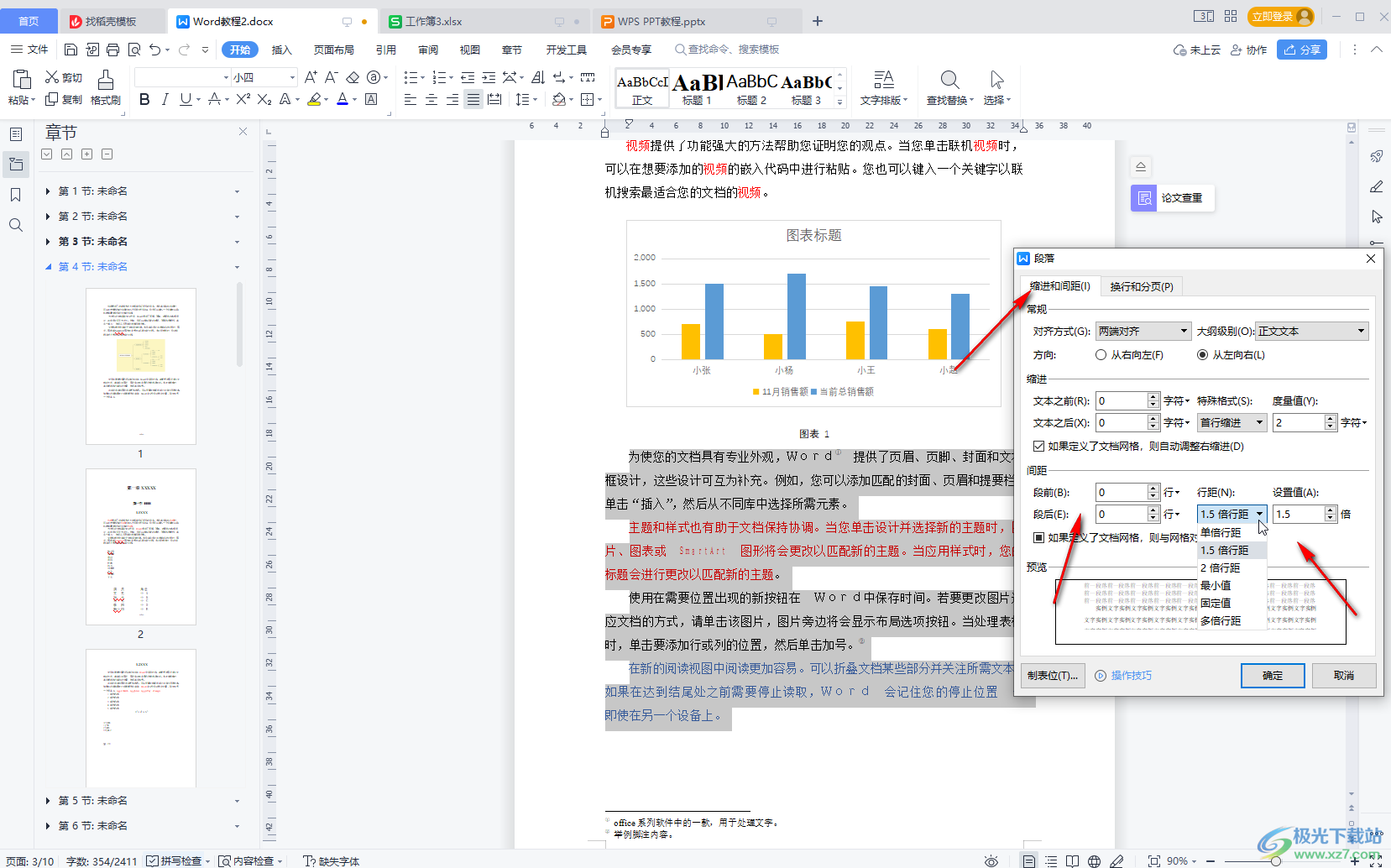Center align text in the ribbon

tap(431, 100)
